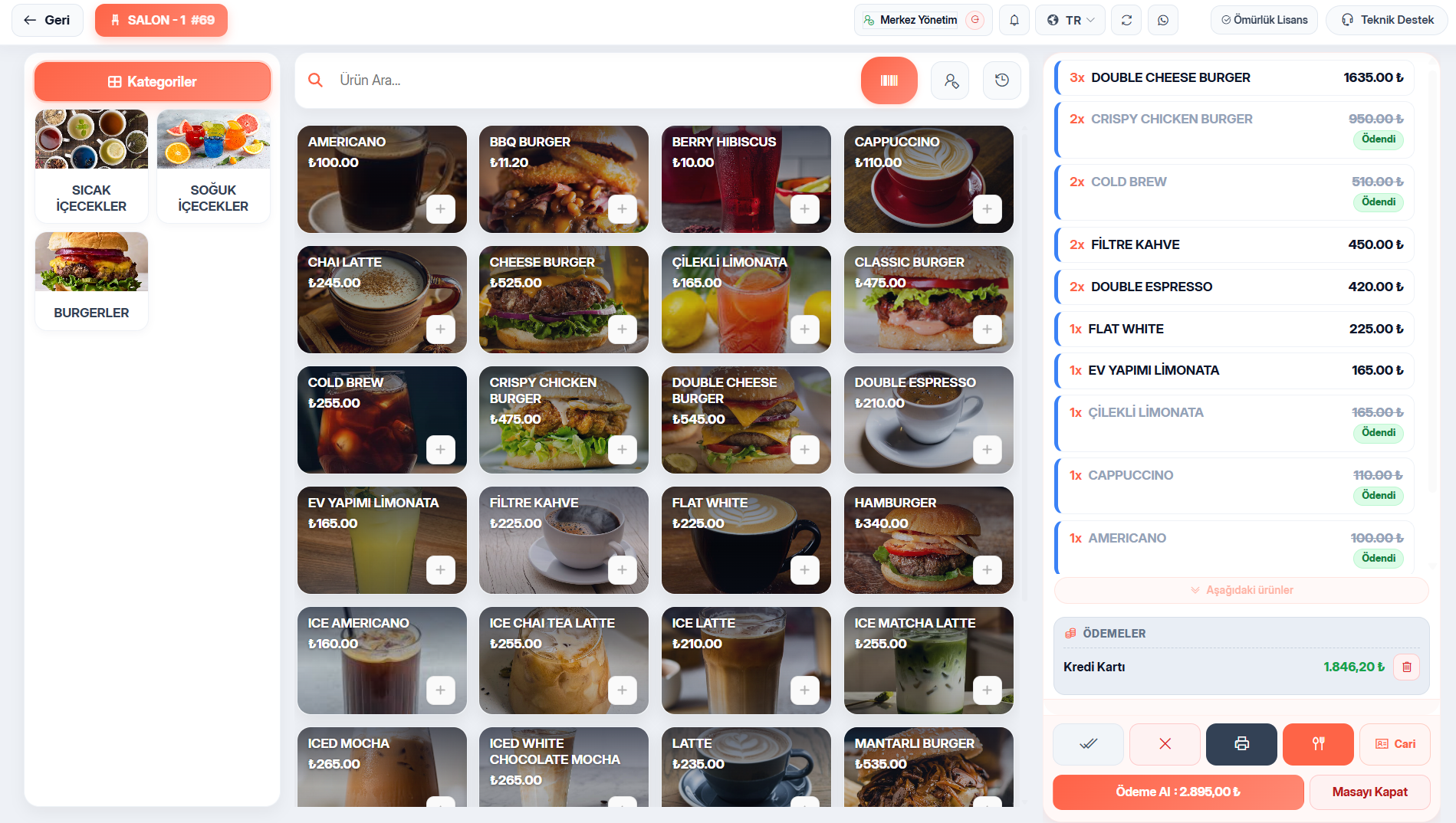
Task: Open the TR language dropdown
Action: tap(1070, 20)
